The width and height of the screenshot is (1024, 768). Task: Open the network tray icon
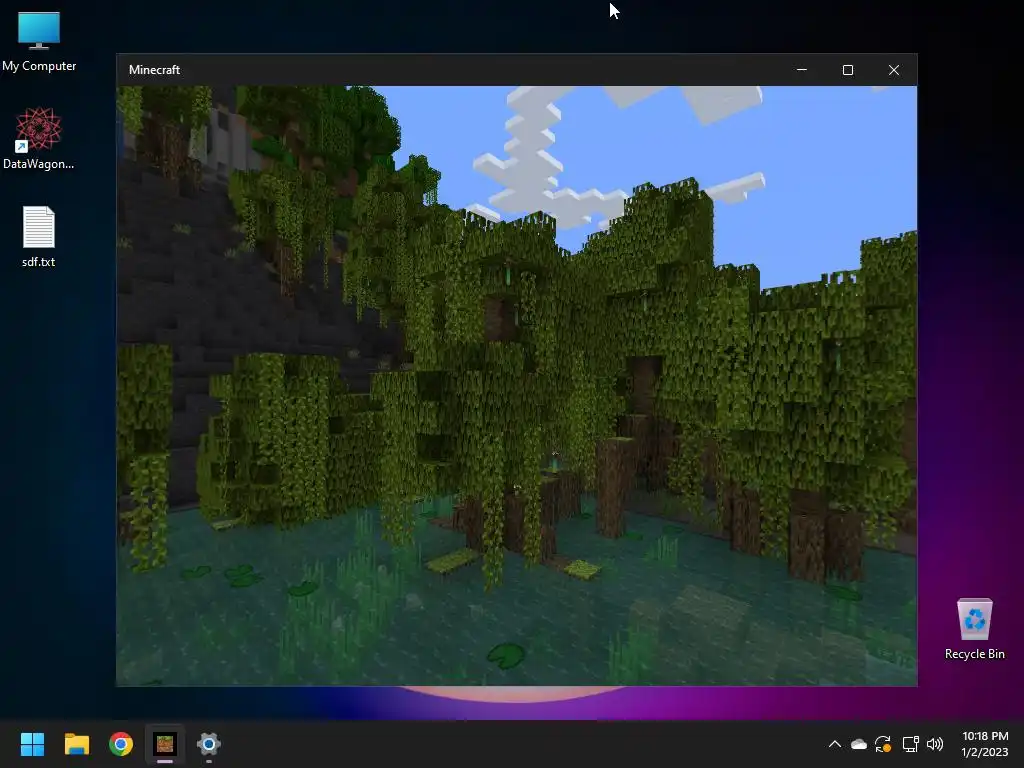click(910, 744)
